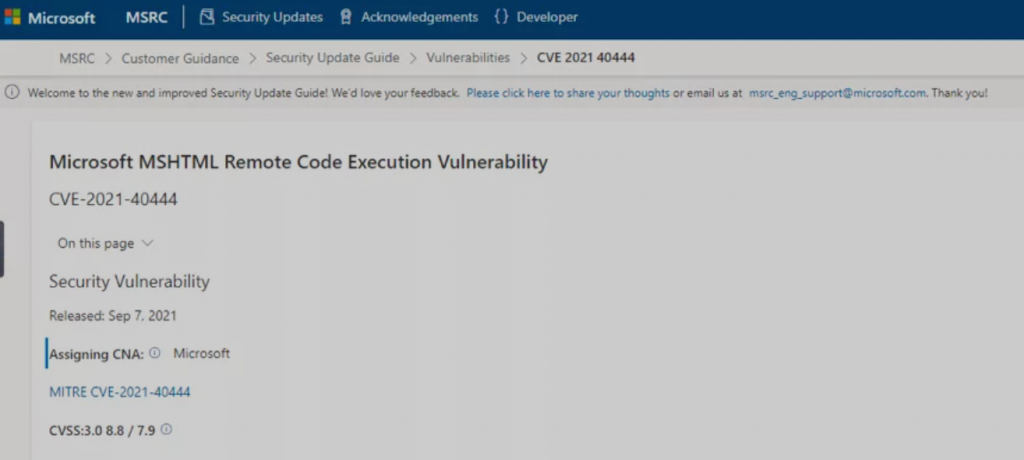This screenshot has width=1024, height=460.
Task: Go to the Acknowledgements page
Action: click(x=419, y=17)
